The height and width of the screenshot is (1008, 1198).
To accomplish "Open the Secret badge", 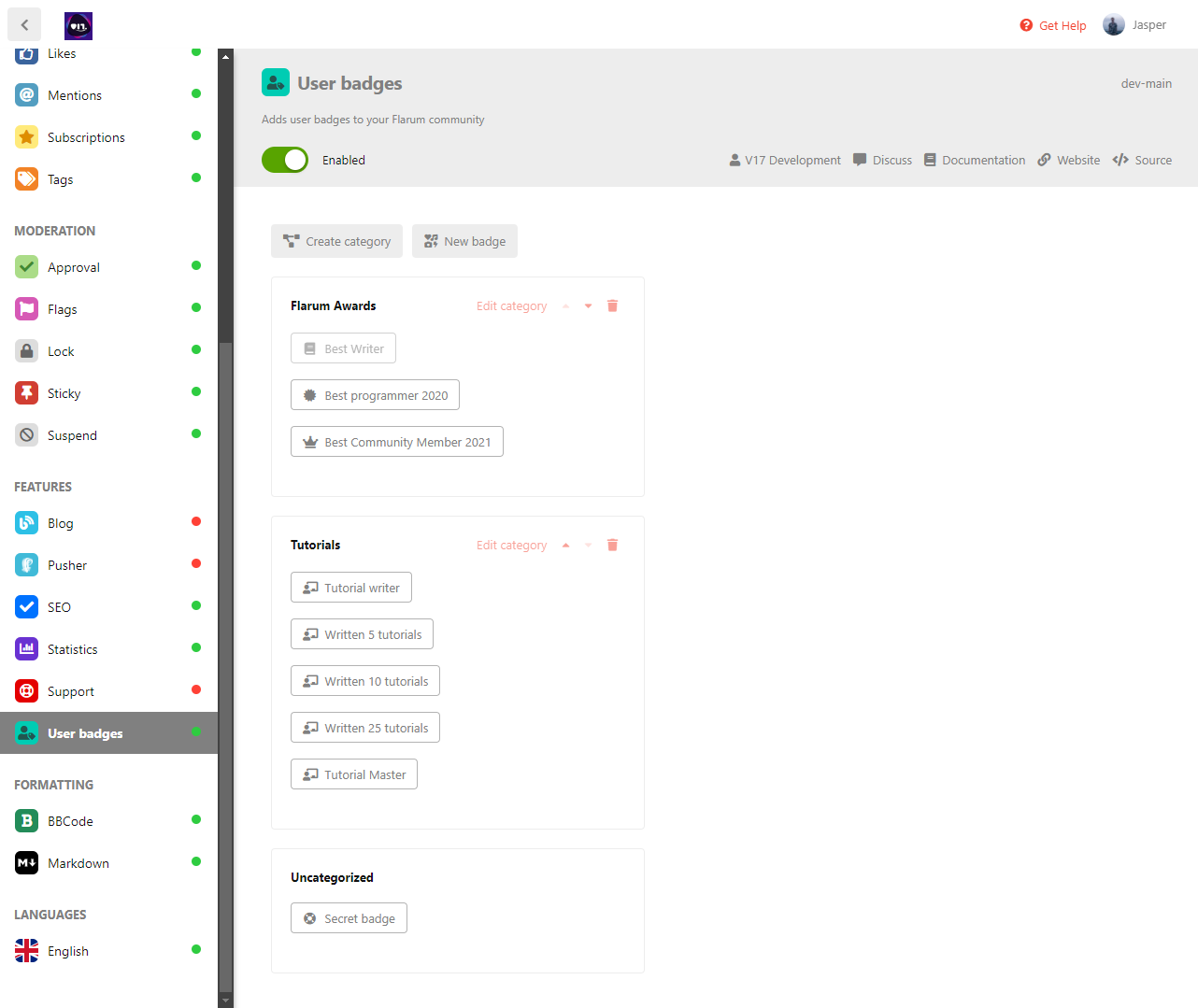I will 349,918.
